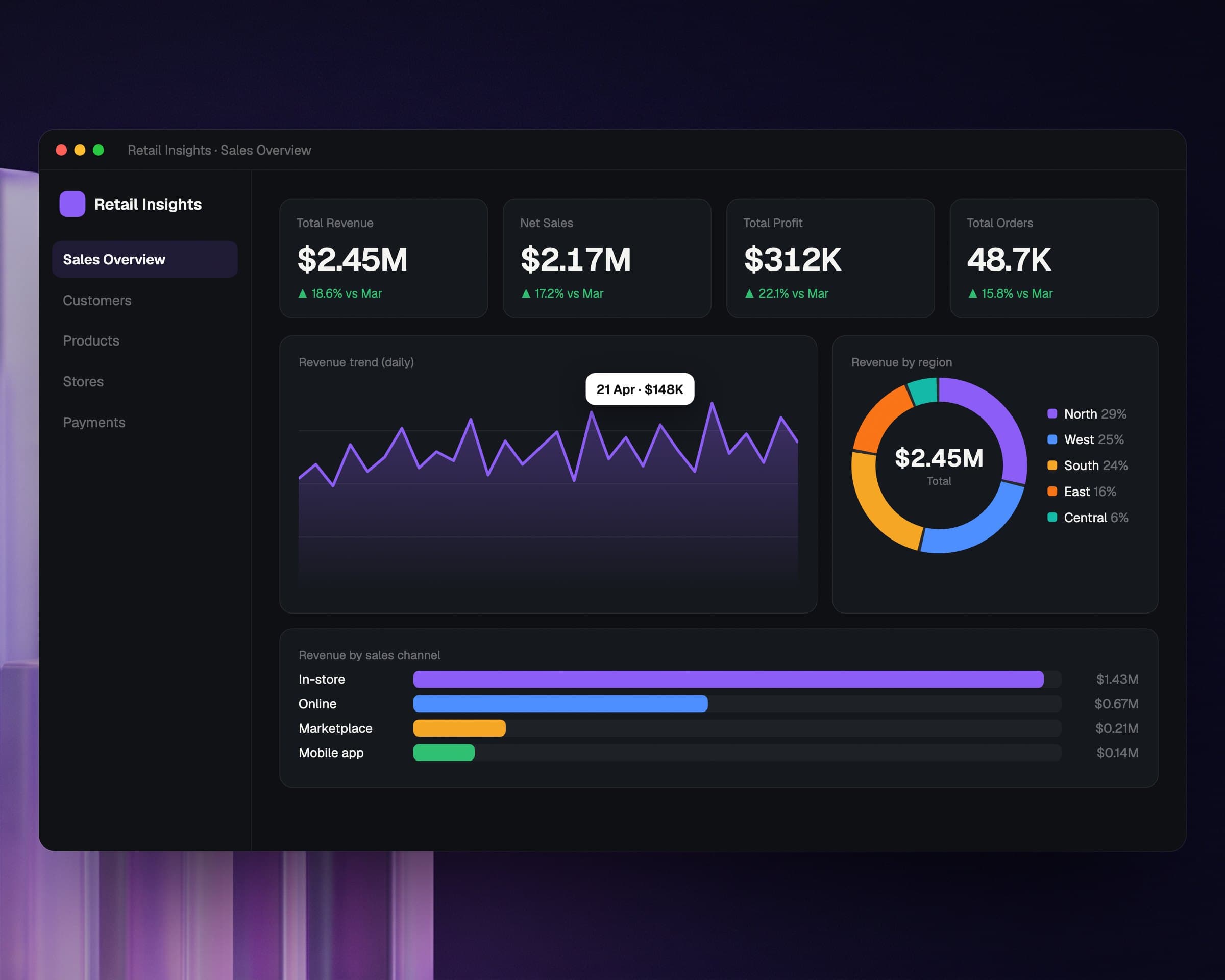The width and height of the screenshot is (1225, 980).
Task: Click the $0.21M Marketplace value
Action: [1116, 728]
